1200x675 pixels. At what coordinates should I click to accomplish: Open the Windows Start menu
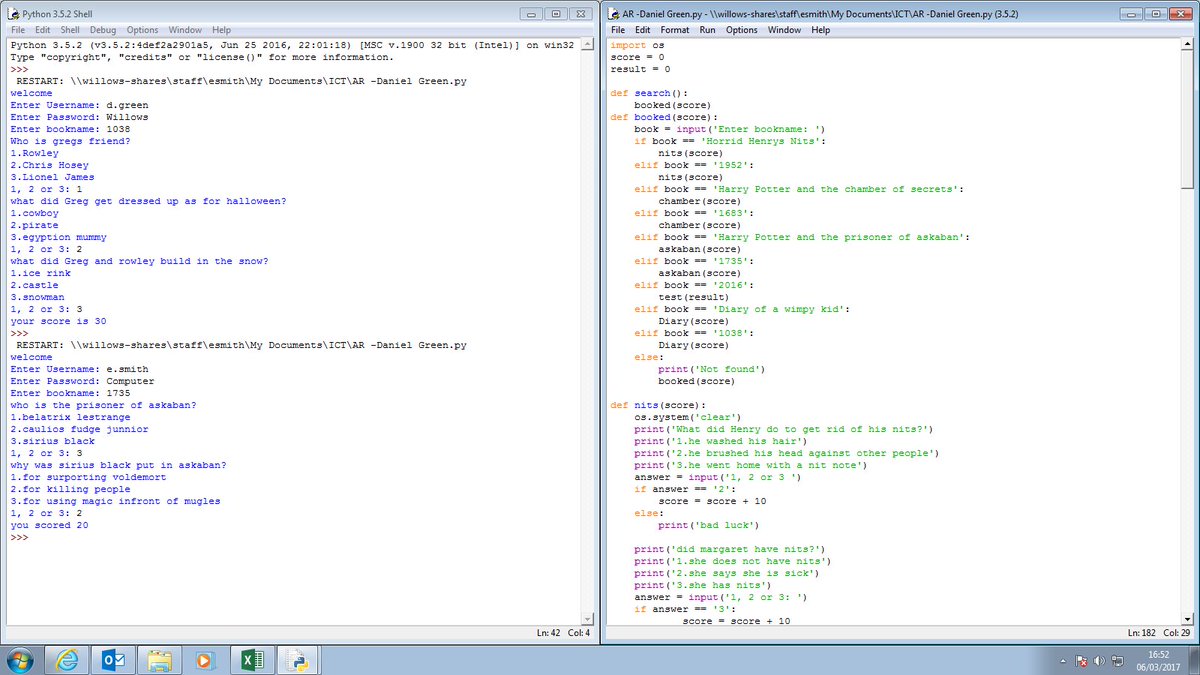coord(21,660)
